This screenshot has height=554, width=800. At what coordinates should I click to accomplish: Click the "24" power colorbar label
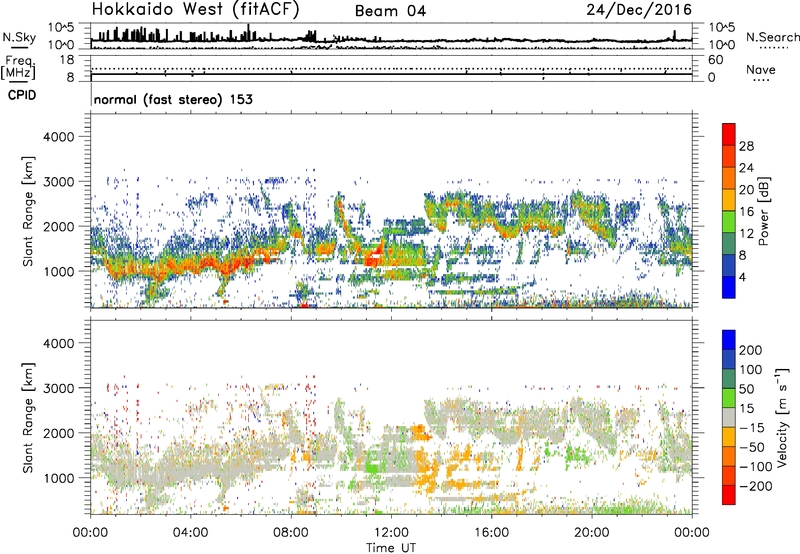click(x=746, y=168)
